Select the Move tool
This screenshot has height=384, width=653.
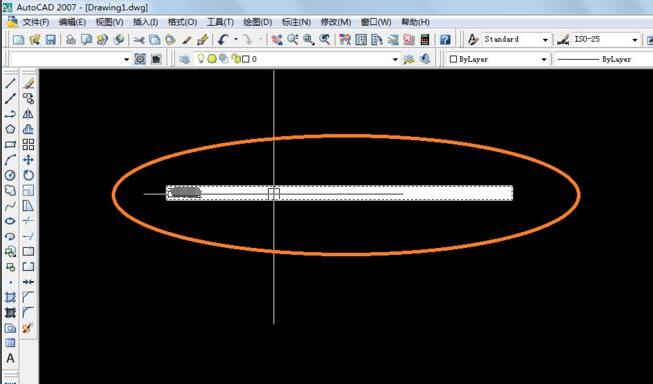pyautogui.click(x=28, y=160)
